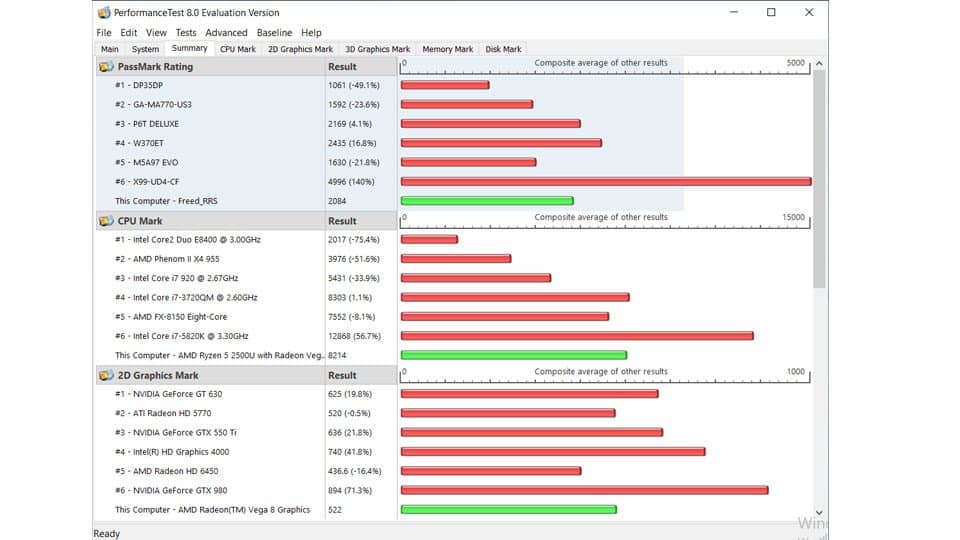Switch to the 3D Graphics Mark tab
Image resolution: width=960 pixels, height=540 pixels.
[x=377, y=49]
